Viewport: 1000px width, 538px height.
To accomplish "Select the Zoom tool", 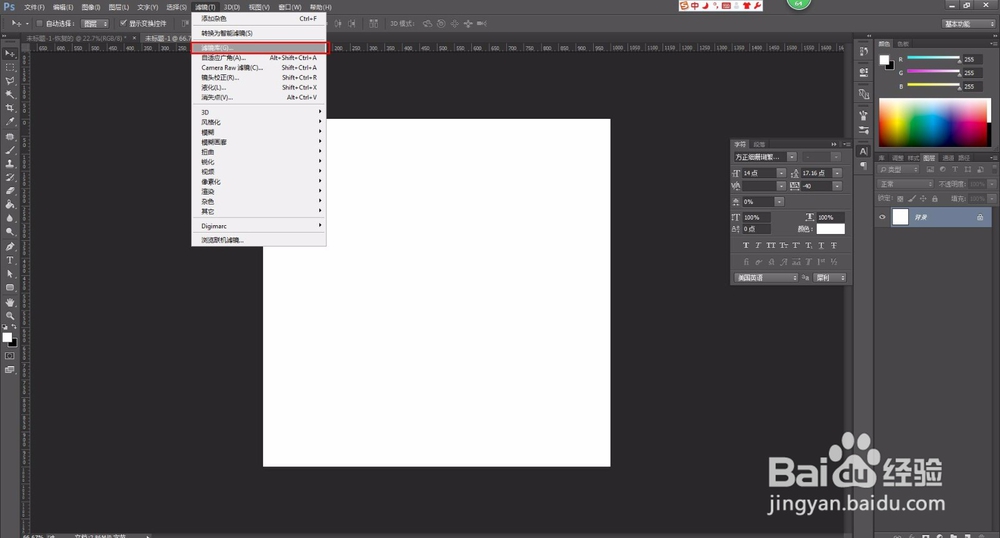I will (x=10, y=316).
